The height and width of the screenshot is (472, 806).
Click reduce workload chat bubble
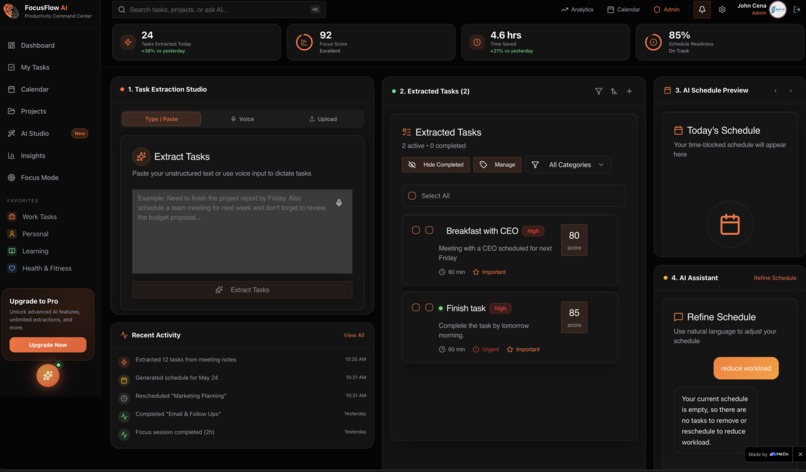pos(746,368)
